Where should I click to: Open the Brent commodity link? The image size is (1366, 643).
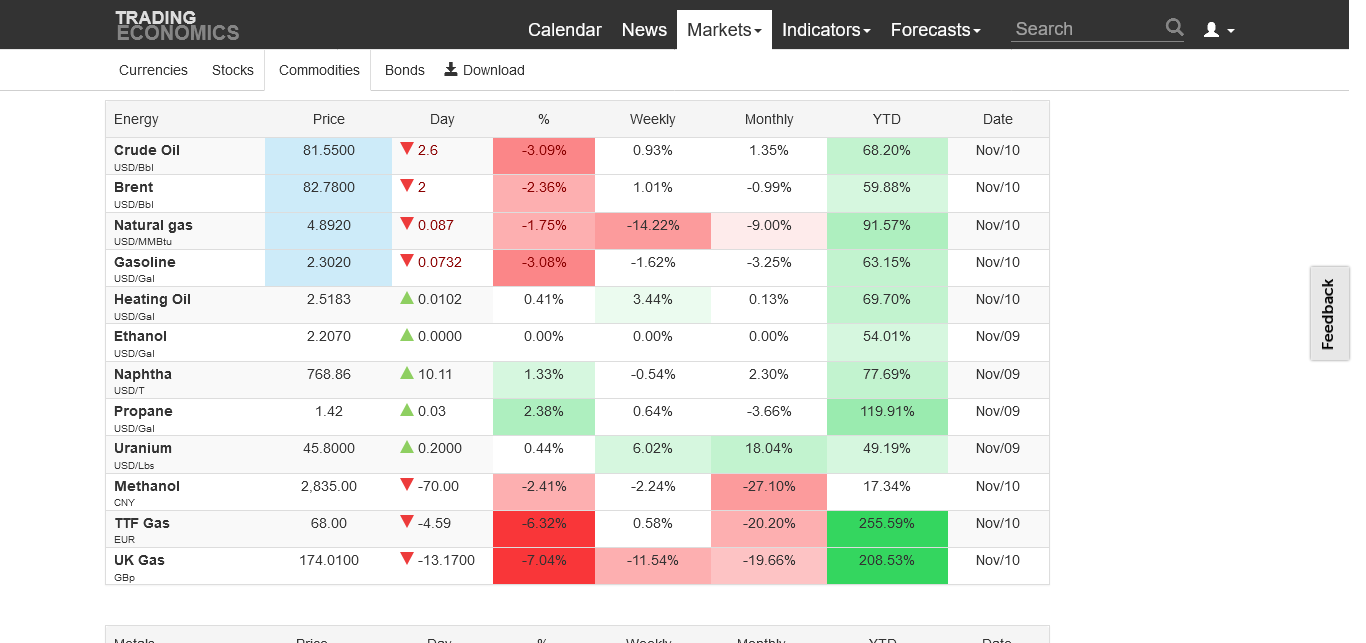click(x=134, y=187)
